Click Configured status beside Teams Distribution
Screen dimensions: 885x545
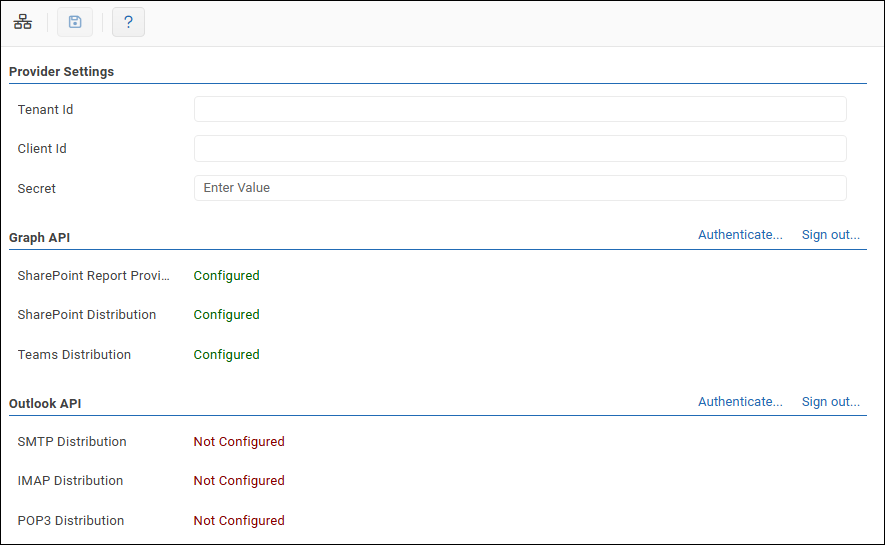226,355
